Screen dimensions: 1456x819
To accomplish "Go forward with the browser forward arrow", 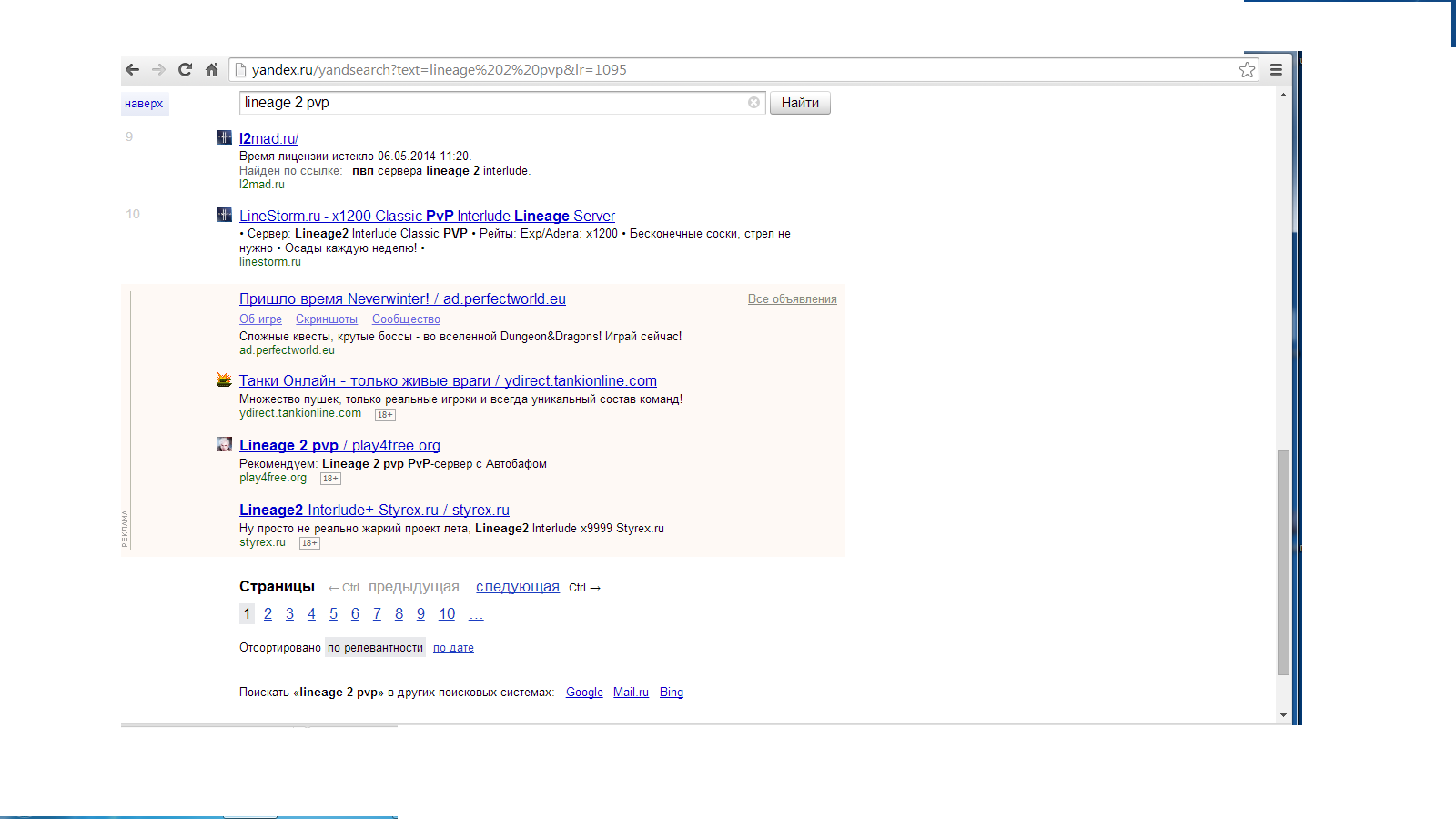I will [x=159, y=70].
